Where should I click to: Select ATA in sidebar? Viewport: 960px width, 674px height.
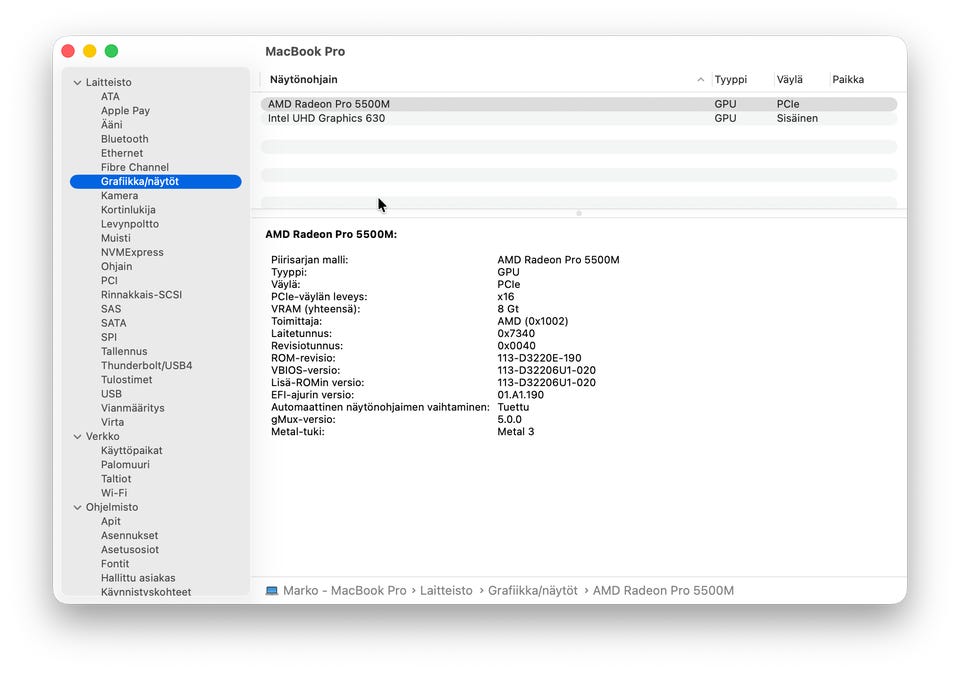(x=110, y=97)
